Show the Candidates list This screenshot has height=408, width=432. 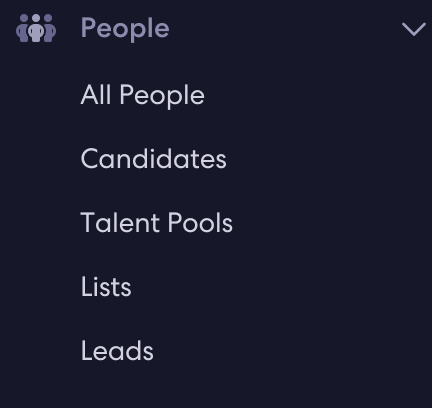click(x=153, y=159)
